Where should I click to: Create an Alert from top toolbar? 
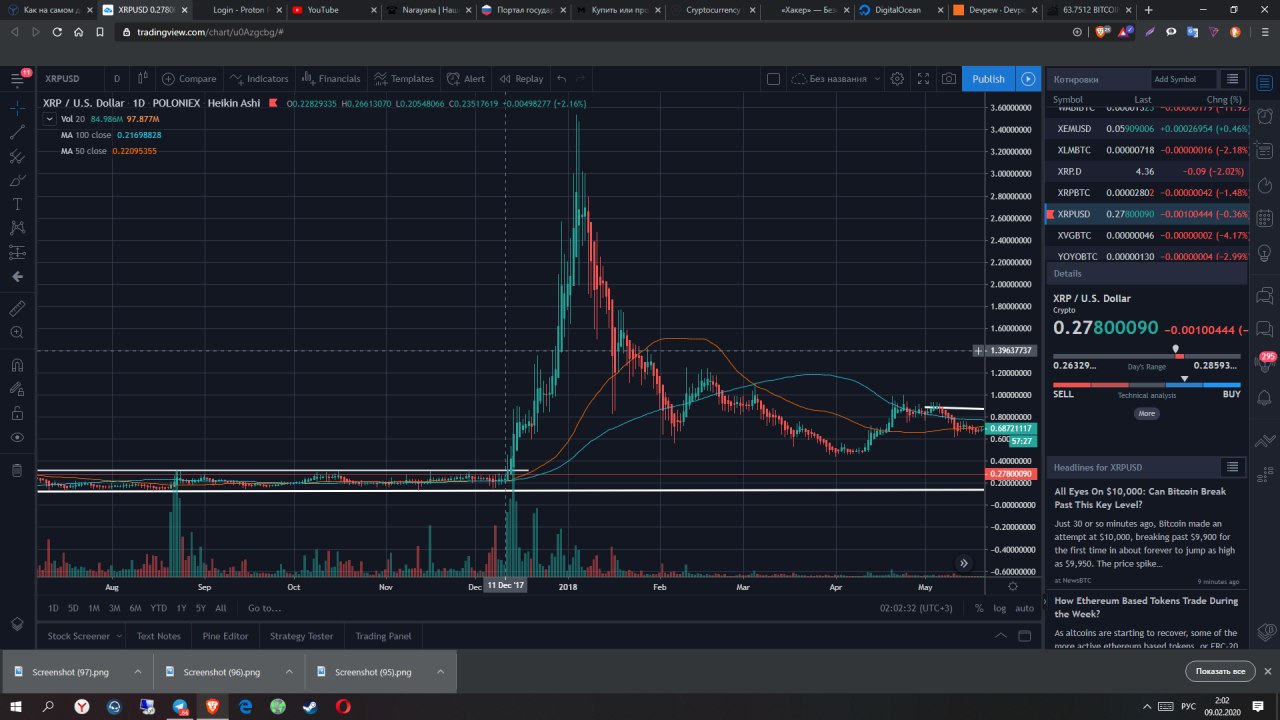466,79
